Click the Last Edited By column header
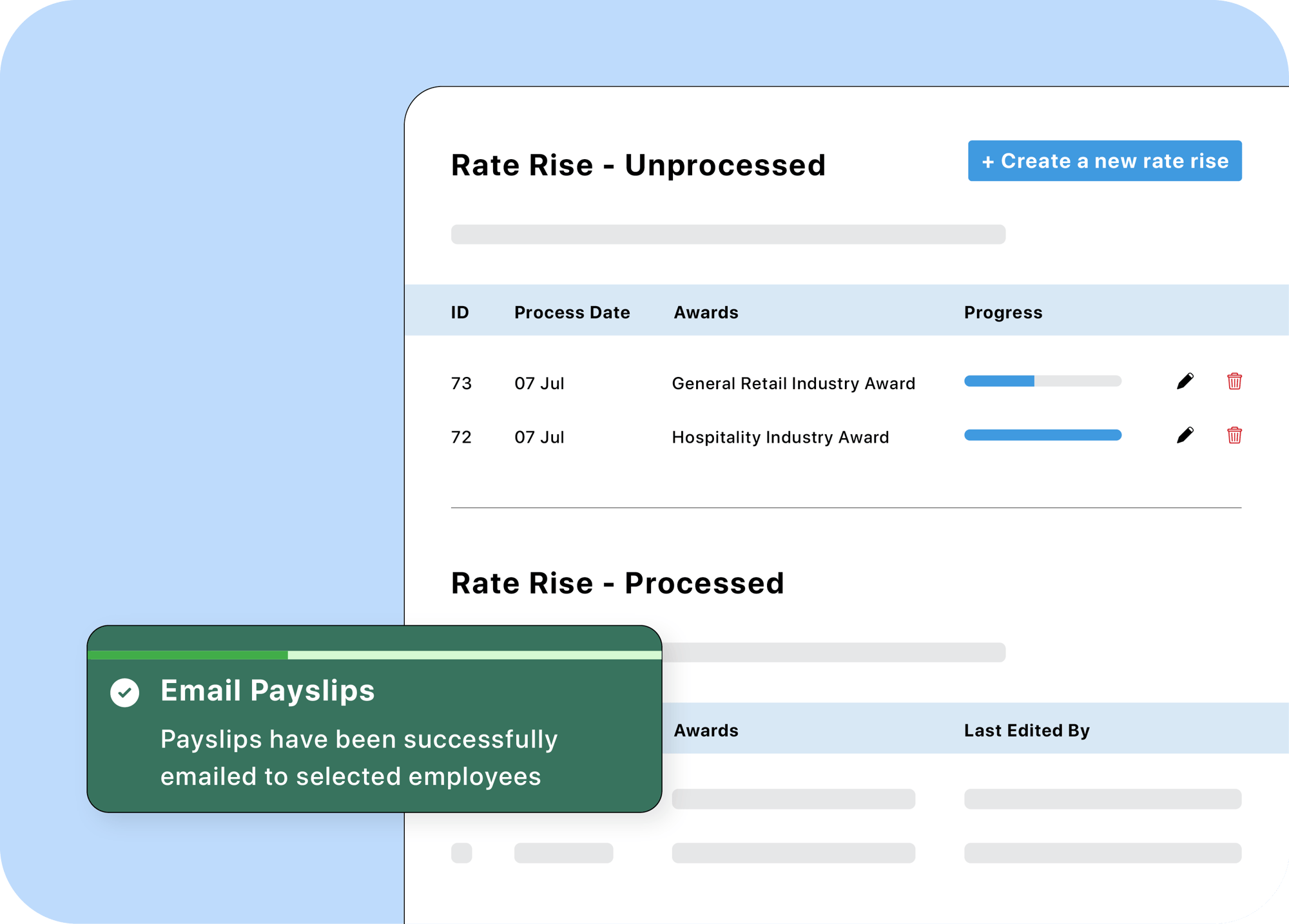The width and height of the screenshot is (1289, 924). [1027, 731]
